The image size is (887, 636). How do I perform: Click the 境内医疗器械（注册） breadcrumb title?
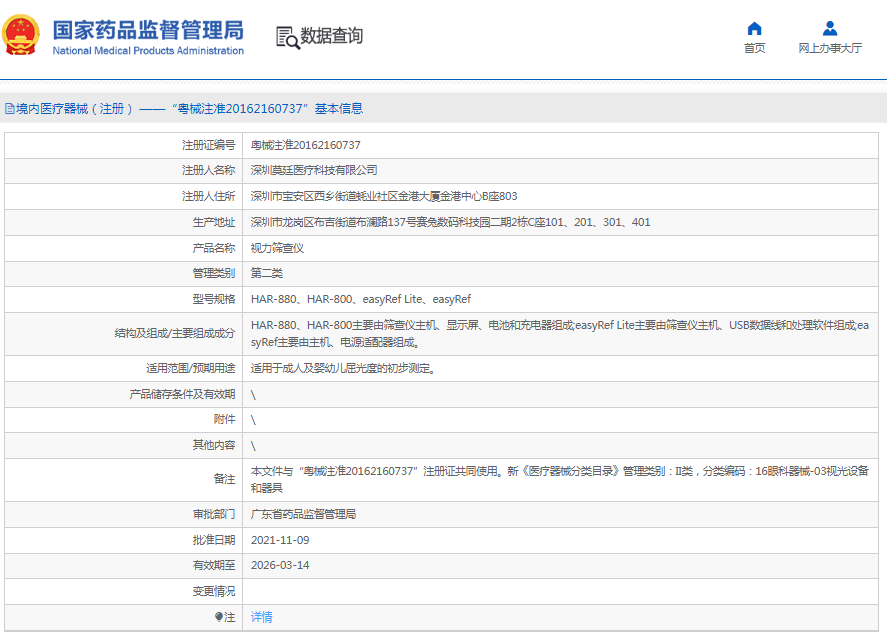click(75, 109)
